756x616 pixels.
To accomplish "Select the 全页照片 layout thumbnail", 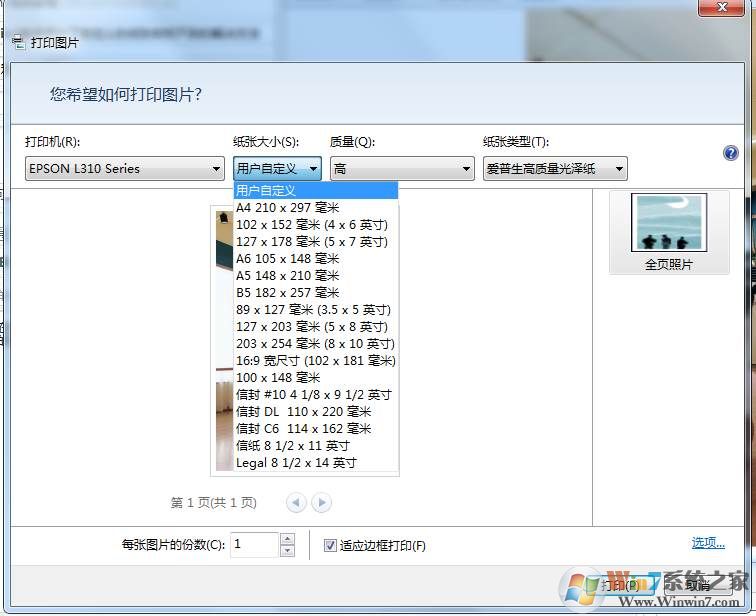I will [669, 232].
